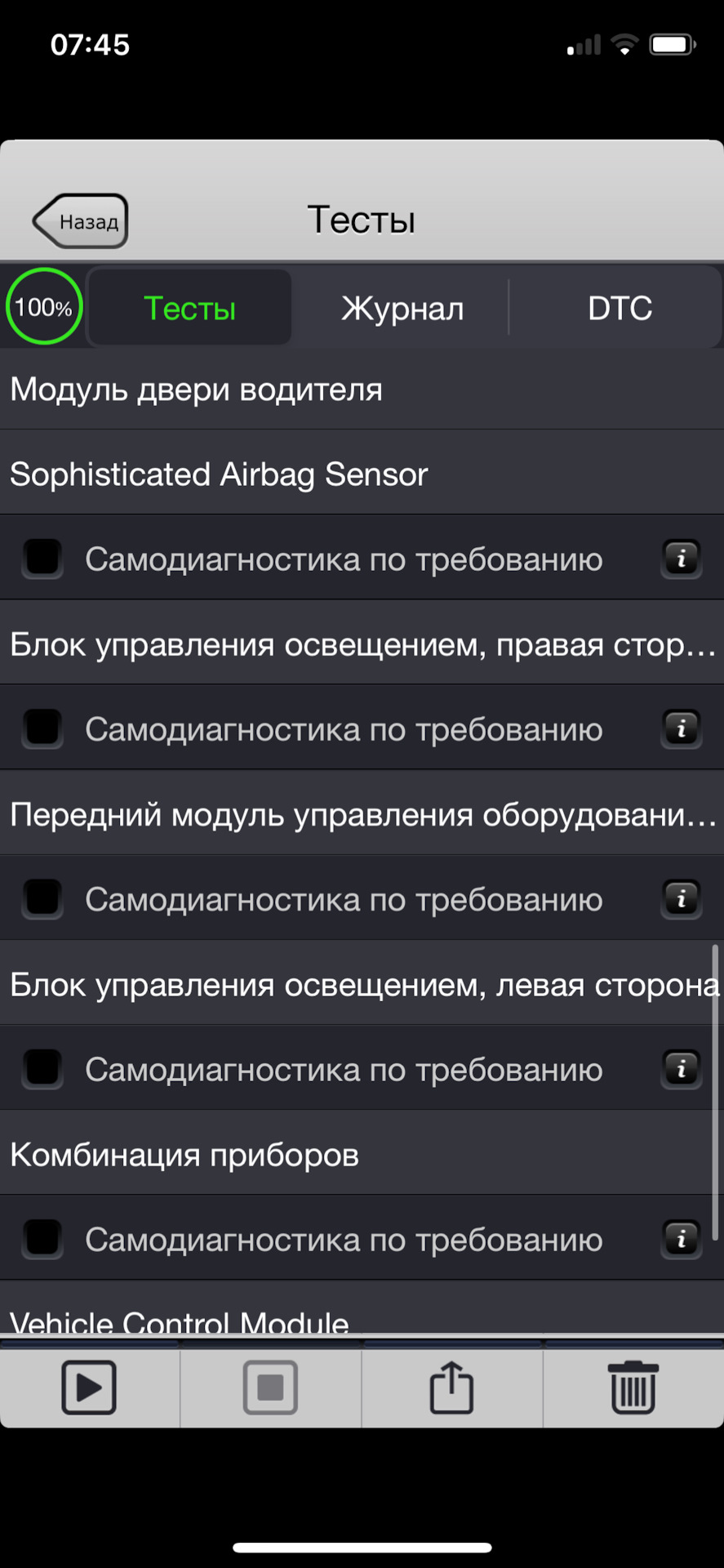Open info for right lighting control self-test
This screenshot has height=1568, width=724.
coord(682,728)
